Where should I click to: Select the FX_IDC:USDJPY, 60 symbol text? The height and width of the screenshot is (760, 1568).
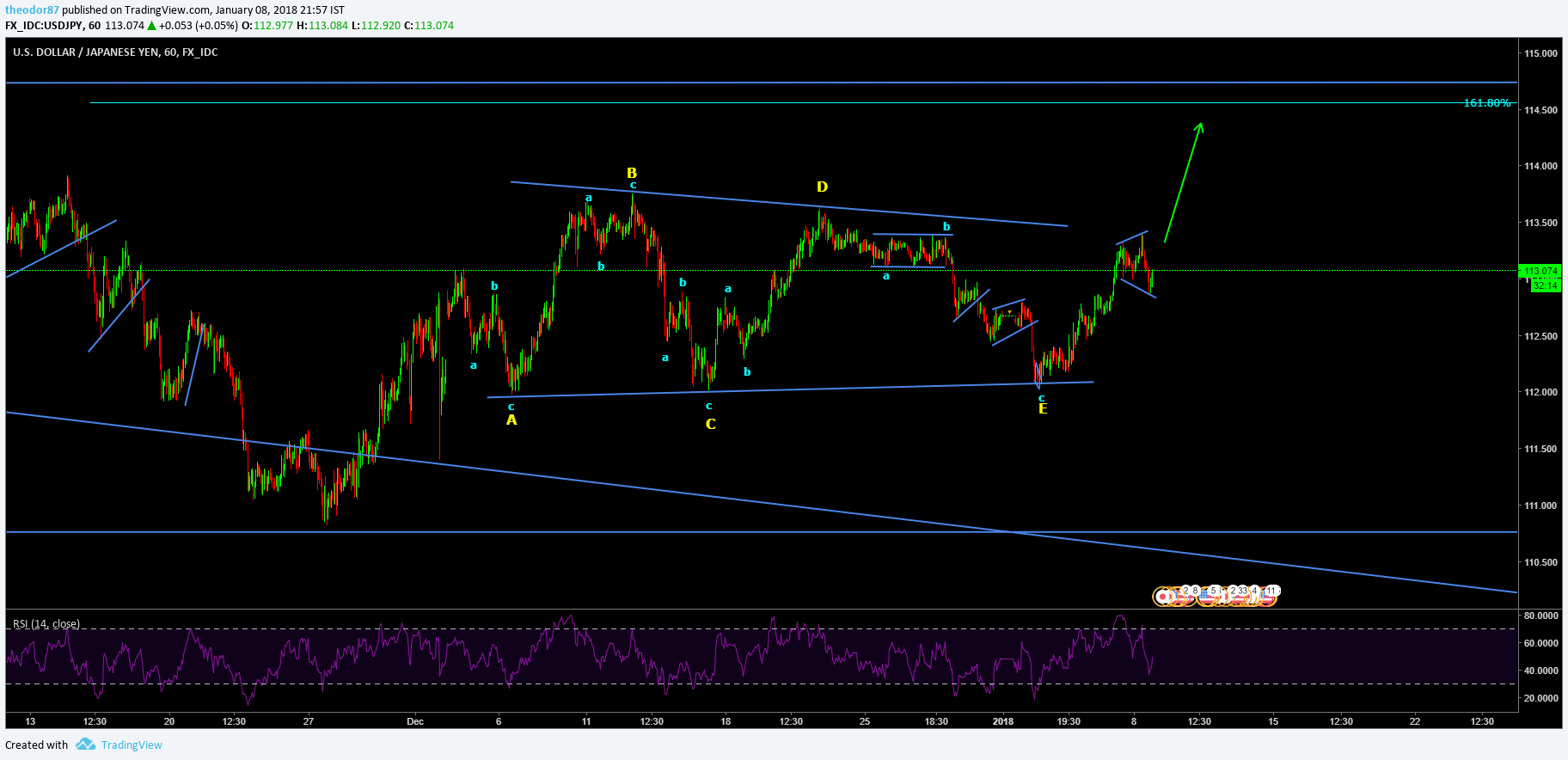pyautogui.click(x=52, y=26)
